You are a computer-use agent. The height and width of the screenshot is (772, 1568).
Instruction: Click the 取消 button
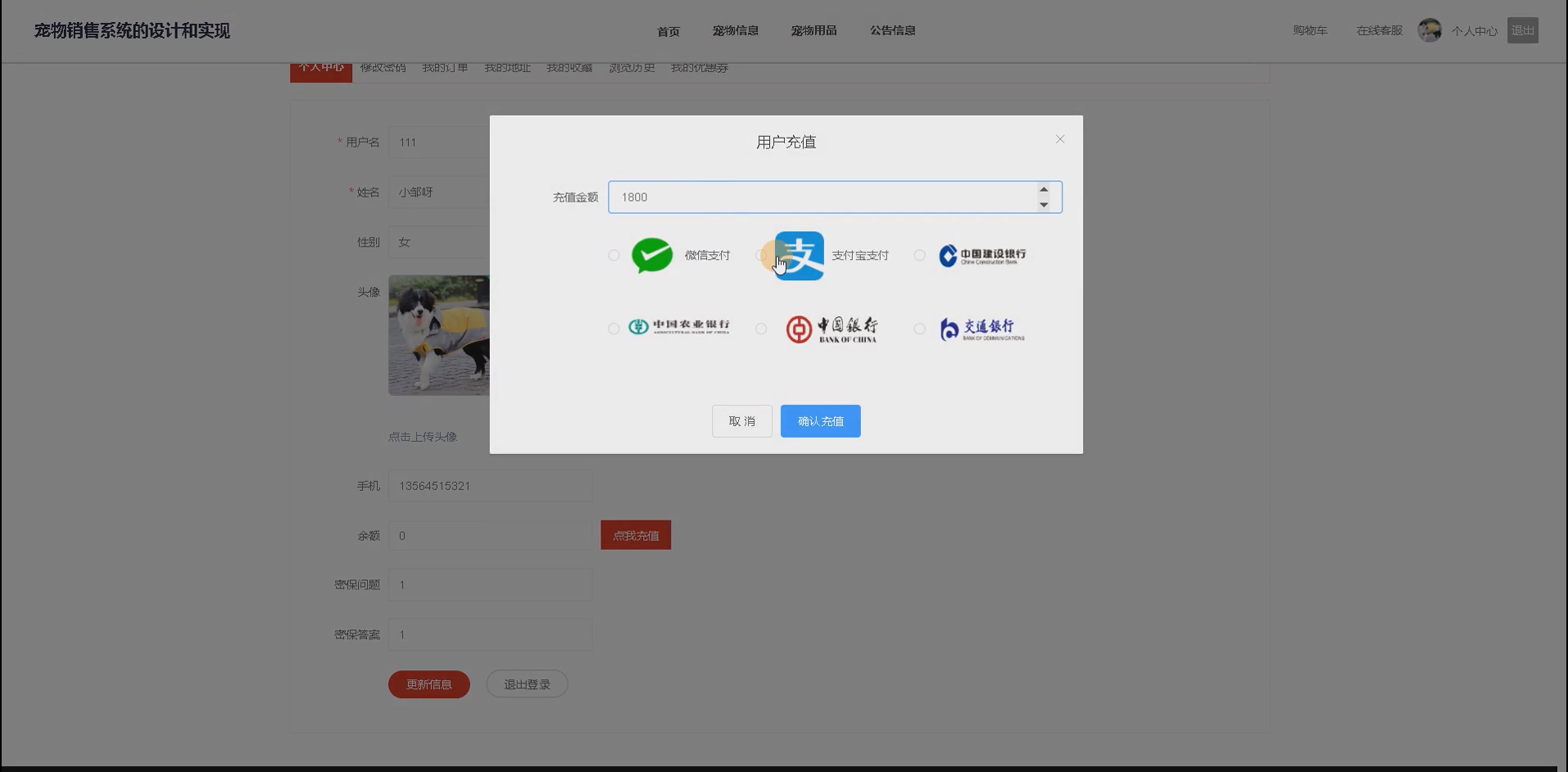[742, 421]
